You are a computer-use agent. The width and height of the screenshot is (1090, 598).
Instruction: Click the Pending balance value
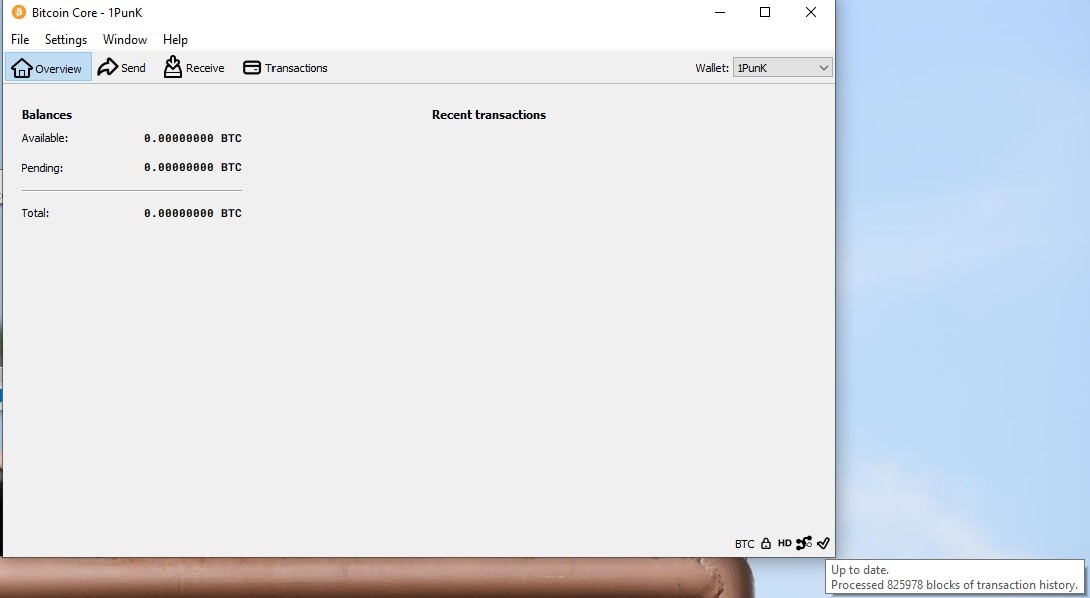[x=193, y=168]
